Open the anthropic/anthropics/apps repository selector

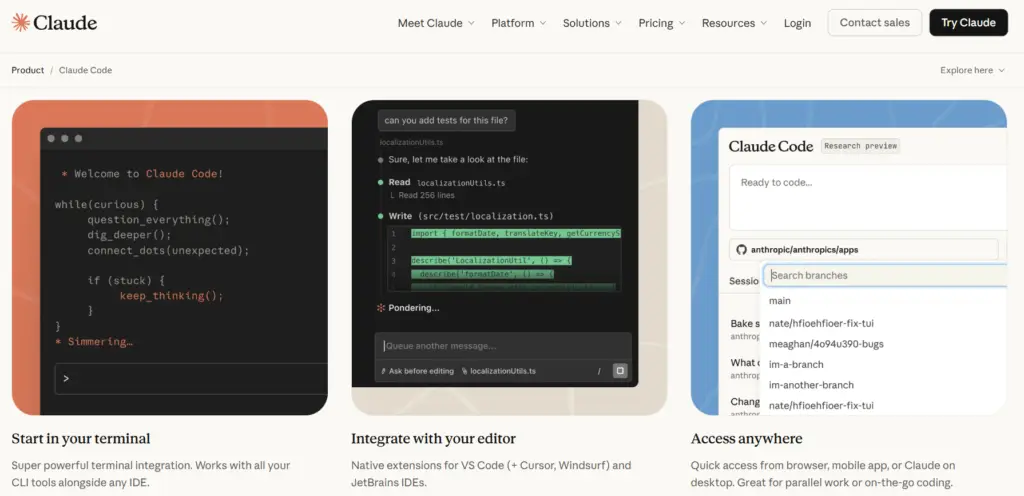pyautogui.click(x=863, y=249)
